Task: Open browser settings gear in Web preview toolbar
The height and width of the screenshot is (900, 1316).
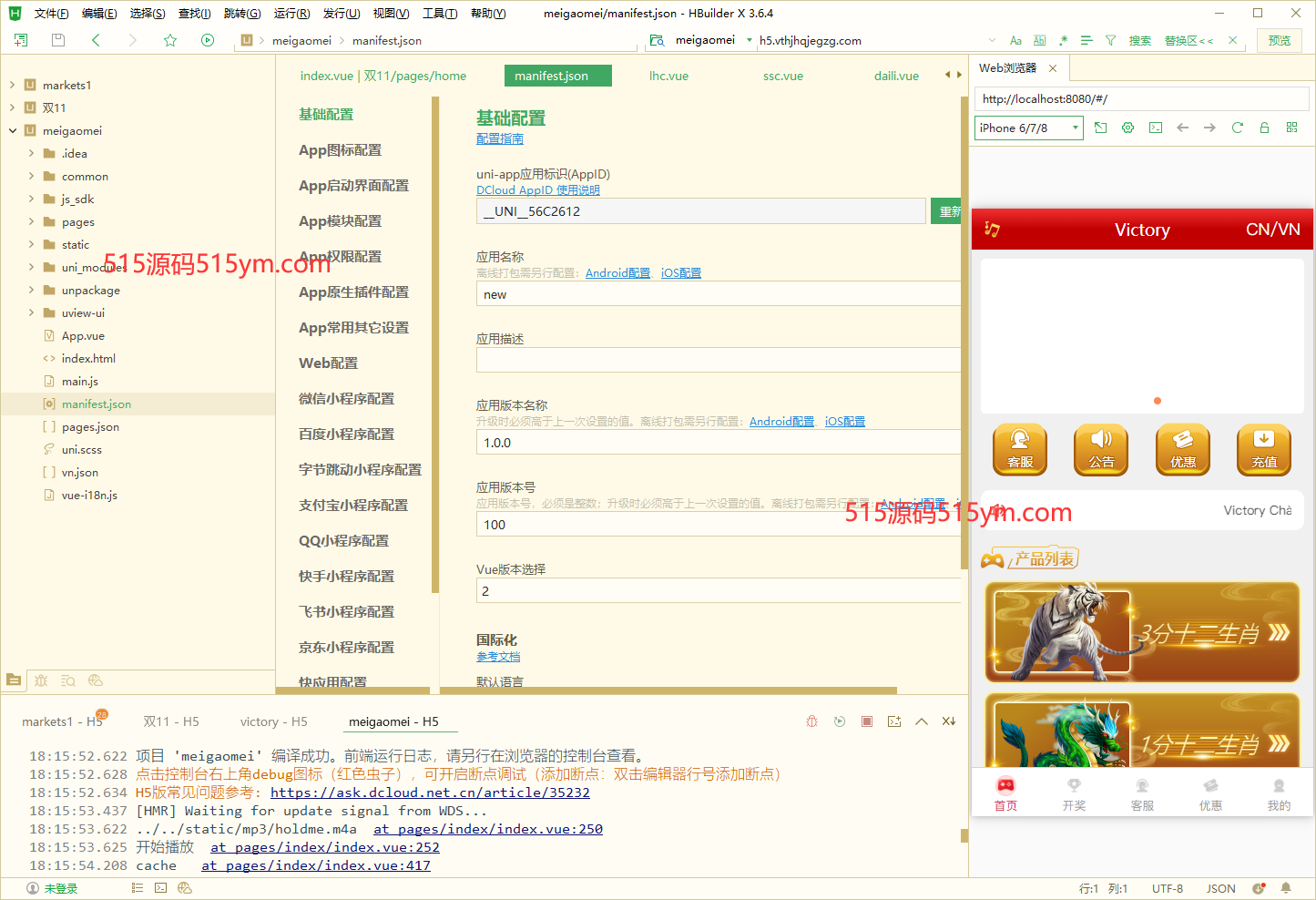Action: [x=1127, y=128]
